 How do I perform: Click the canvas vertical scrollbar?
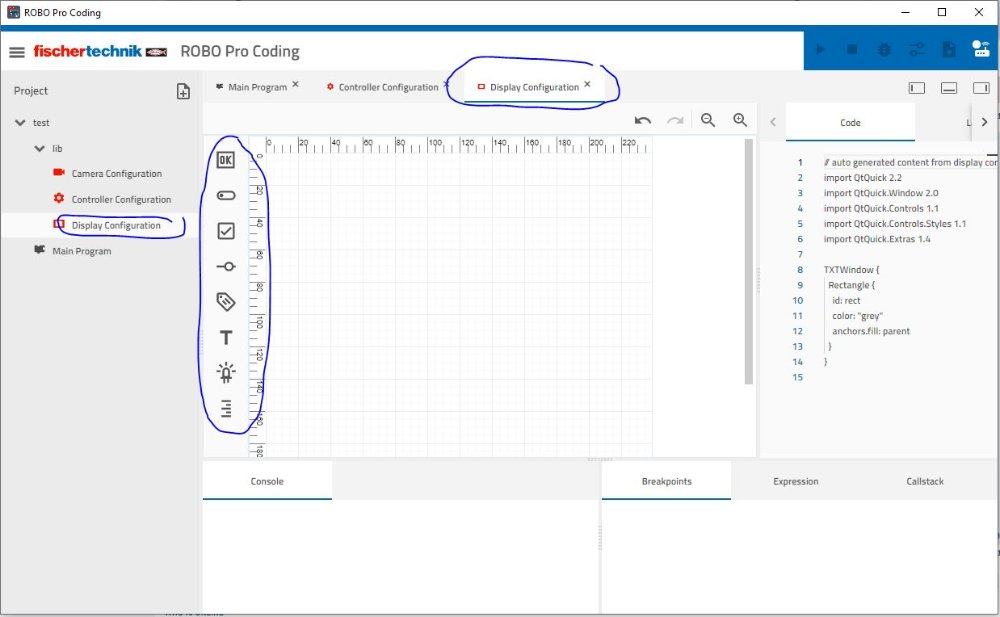(x=749, y=262)
